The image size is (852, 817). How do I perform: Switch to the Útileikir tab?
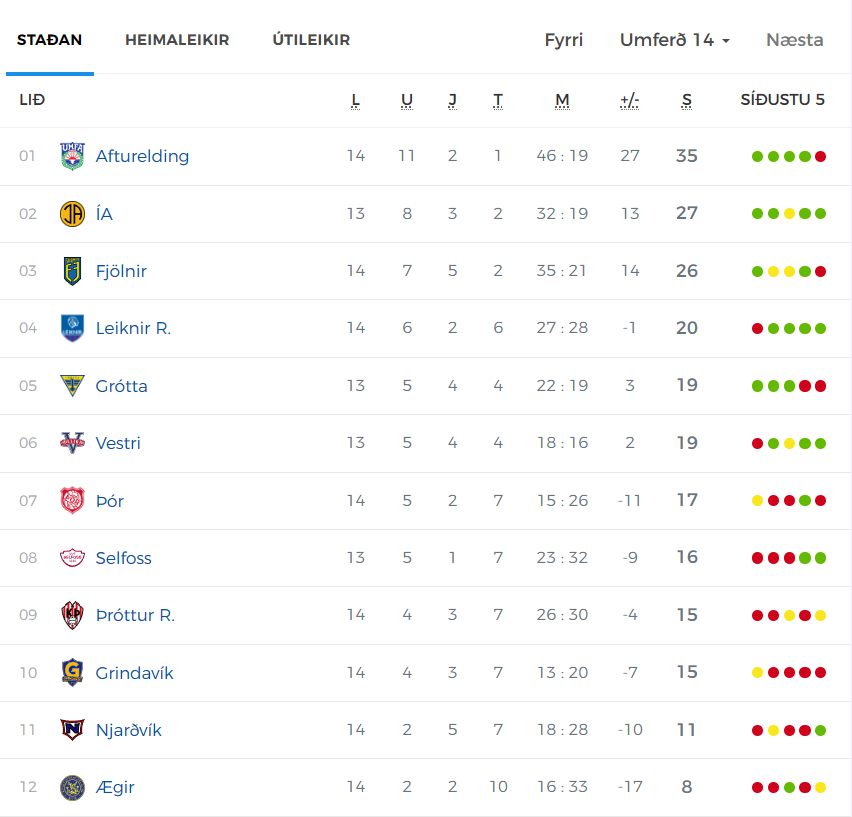311,40
